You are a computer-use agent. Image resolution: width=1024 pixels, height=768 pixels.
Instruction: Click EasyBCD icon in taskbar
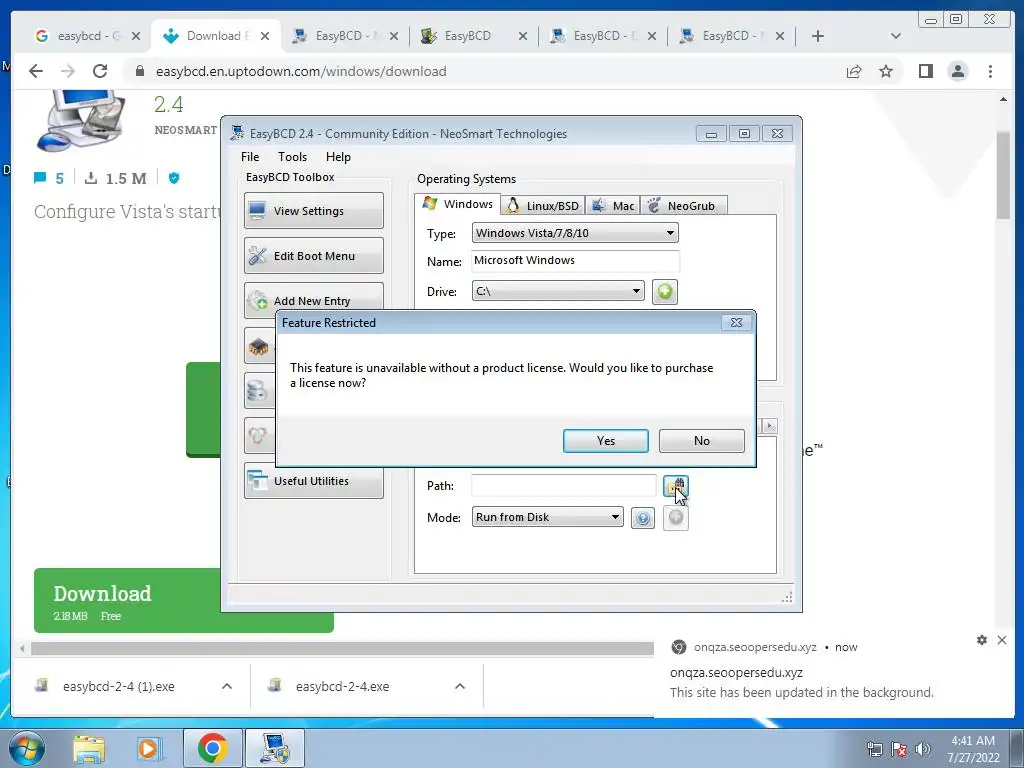274,748
